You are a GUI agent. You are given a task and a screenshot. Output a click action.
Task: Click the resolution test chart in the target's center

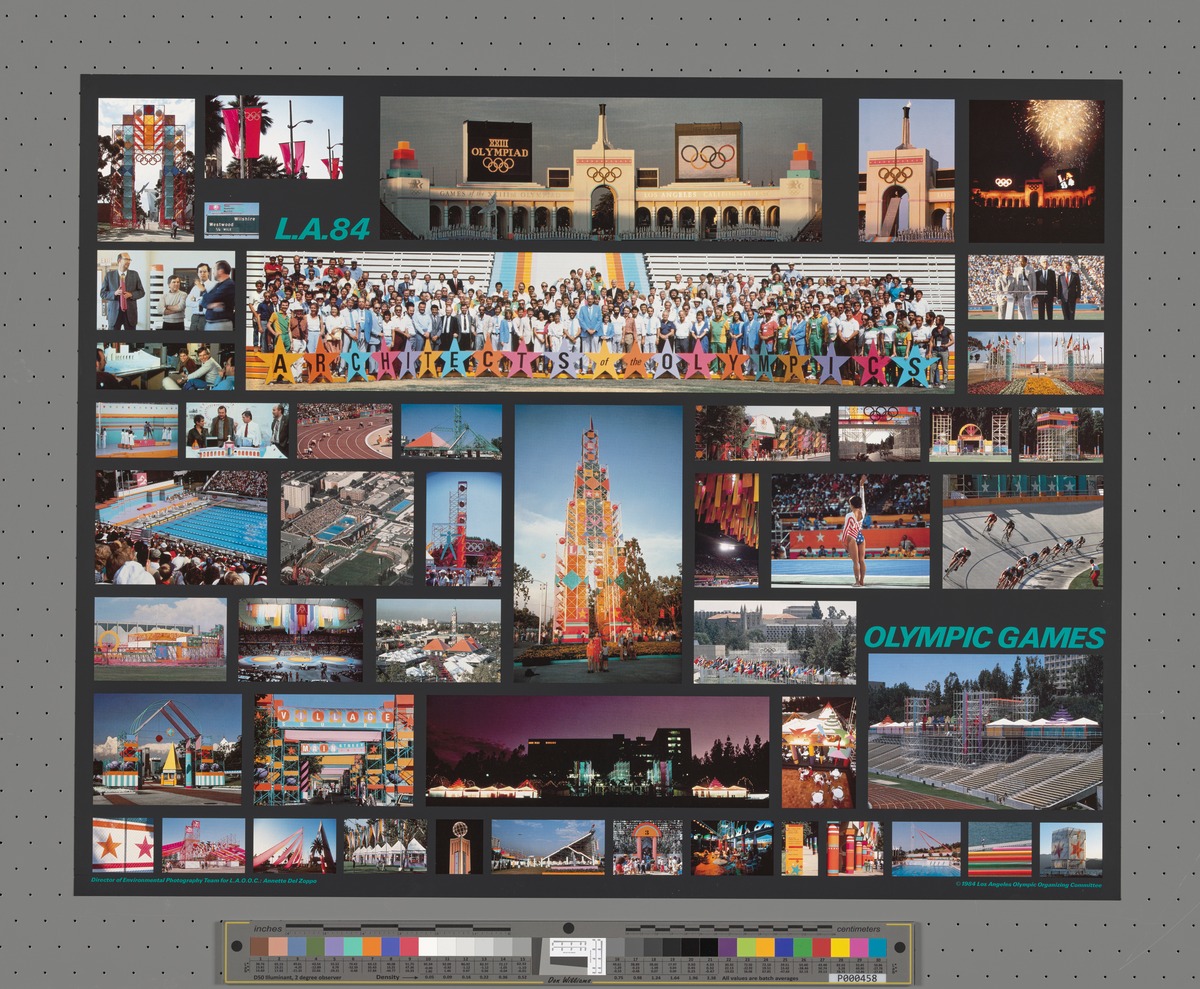(579, 955)
